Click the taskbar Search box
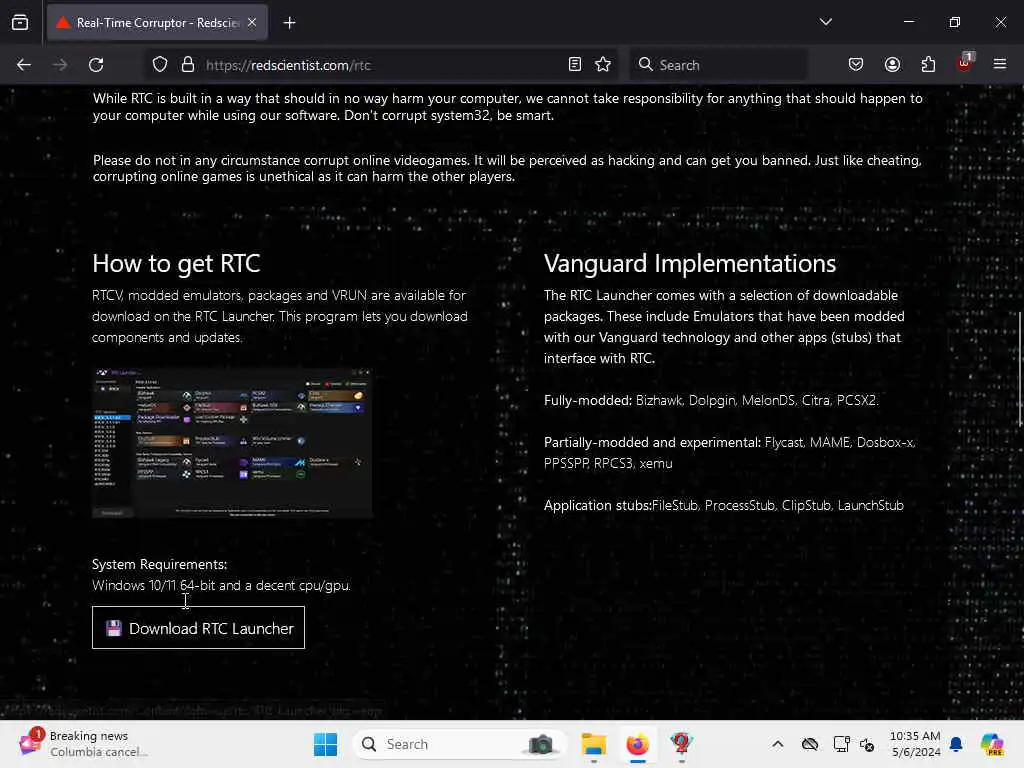The image size is (1024, 768). [459, 744]
